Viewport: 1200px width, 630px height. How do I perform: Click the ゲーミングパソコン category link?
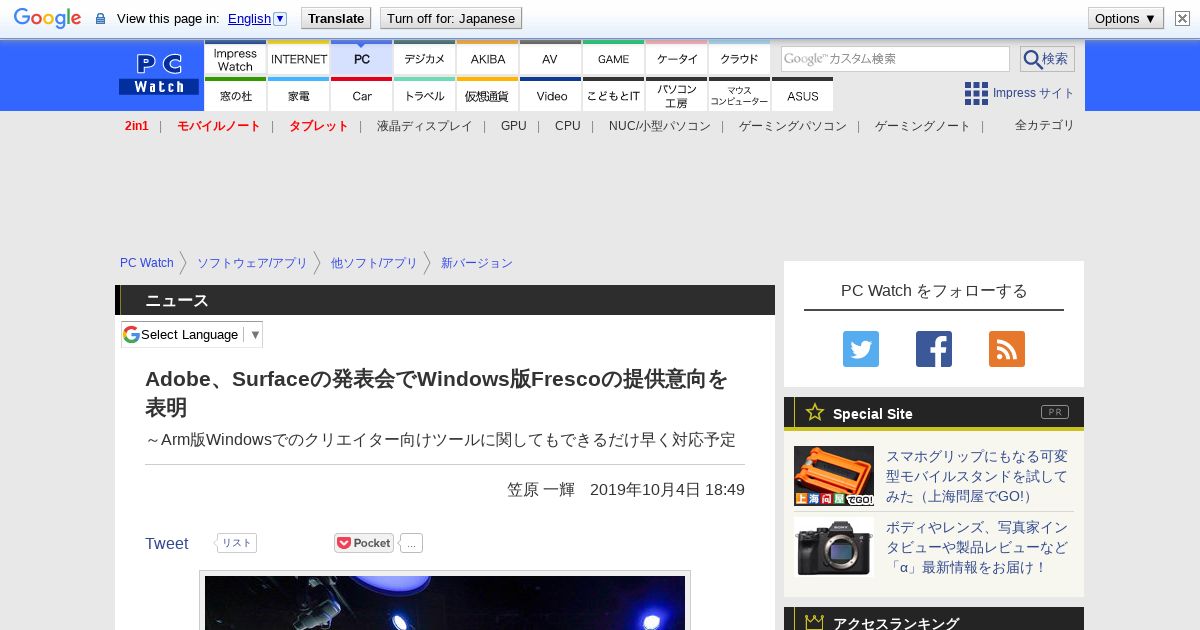click(x=793, y=126)
